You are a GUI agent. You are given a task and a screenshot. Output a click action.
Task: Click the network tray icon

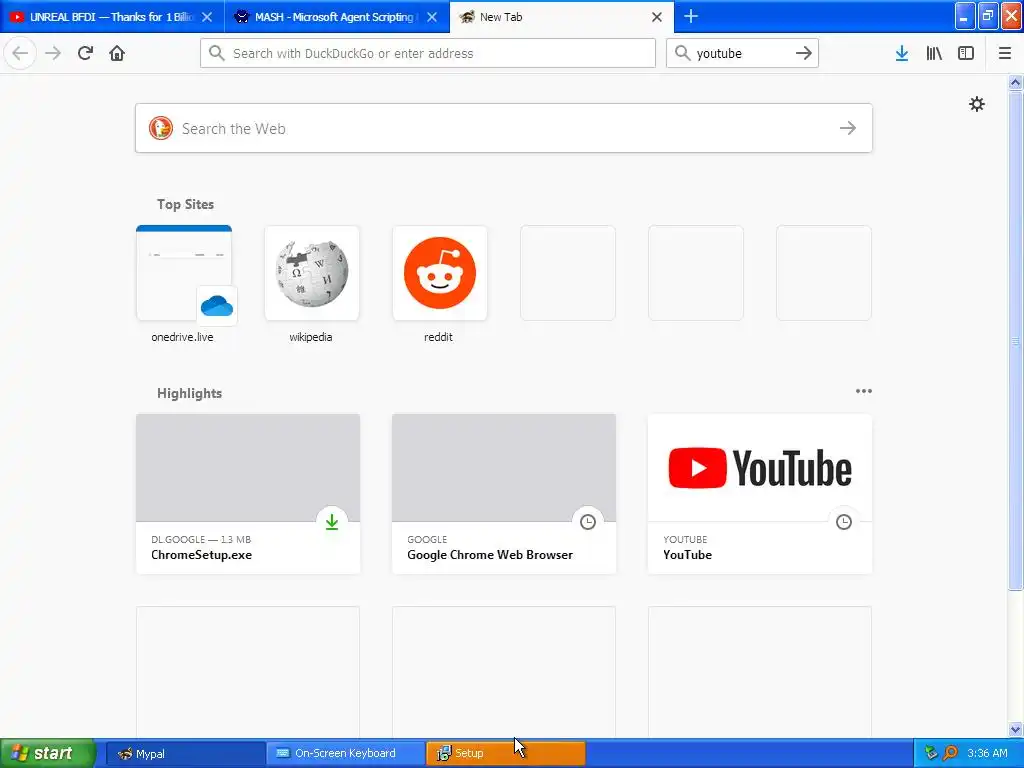pos(932,753)
